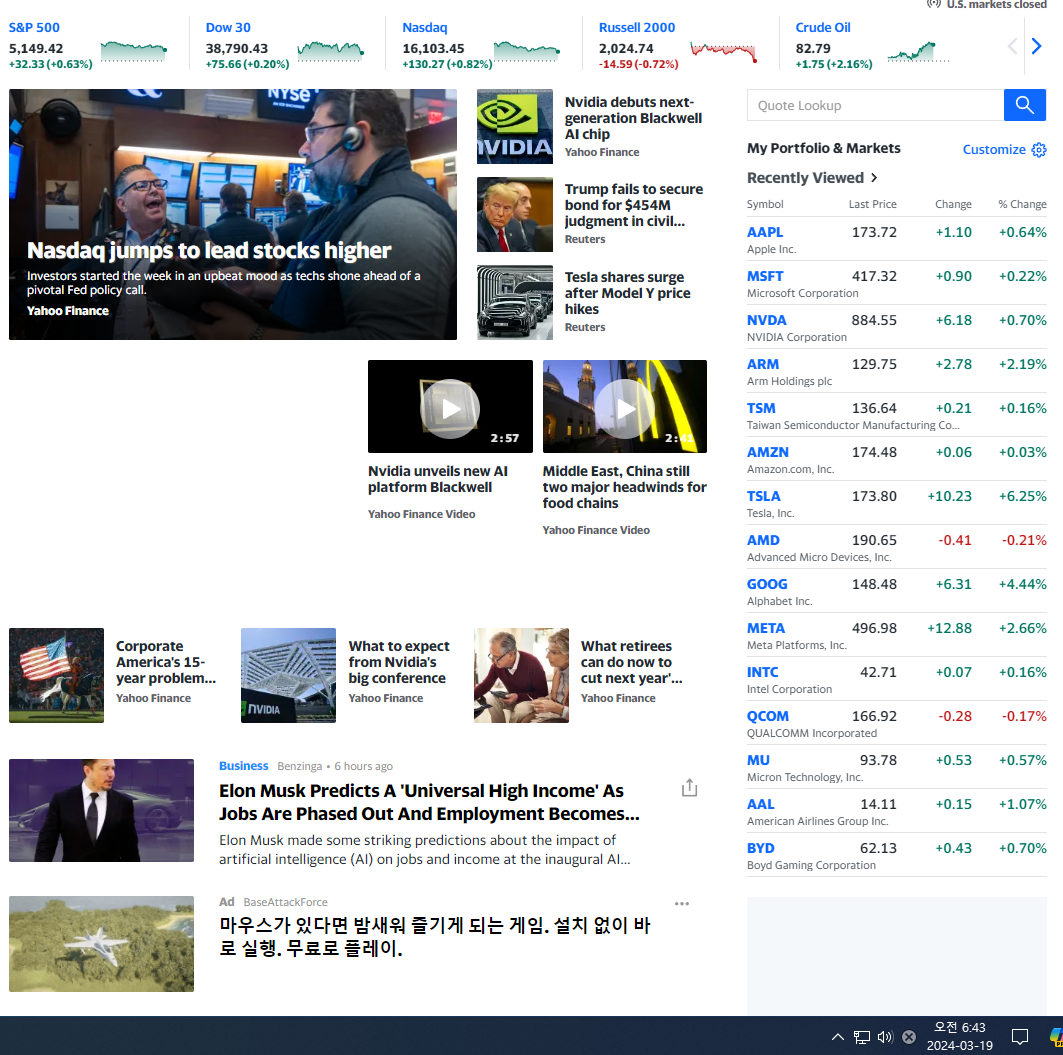Click the taskbar network icon
The height and width of the screenshot is (1055, 1063).
point(862,1037)
